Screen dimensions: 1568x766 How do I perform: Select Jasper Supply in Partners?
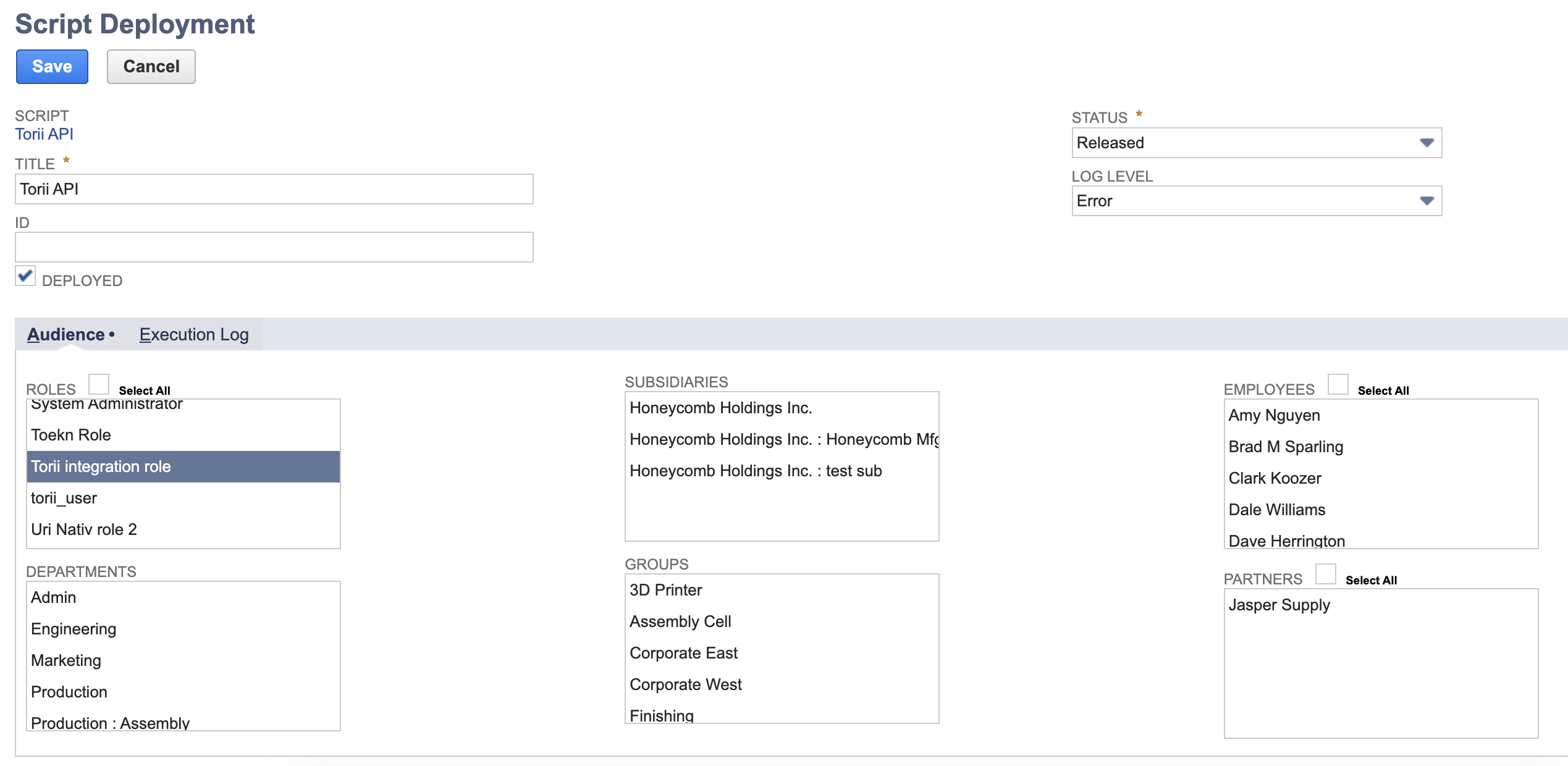[1381, 605]
